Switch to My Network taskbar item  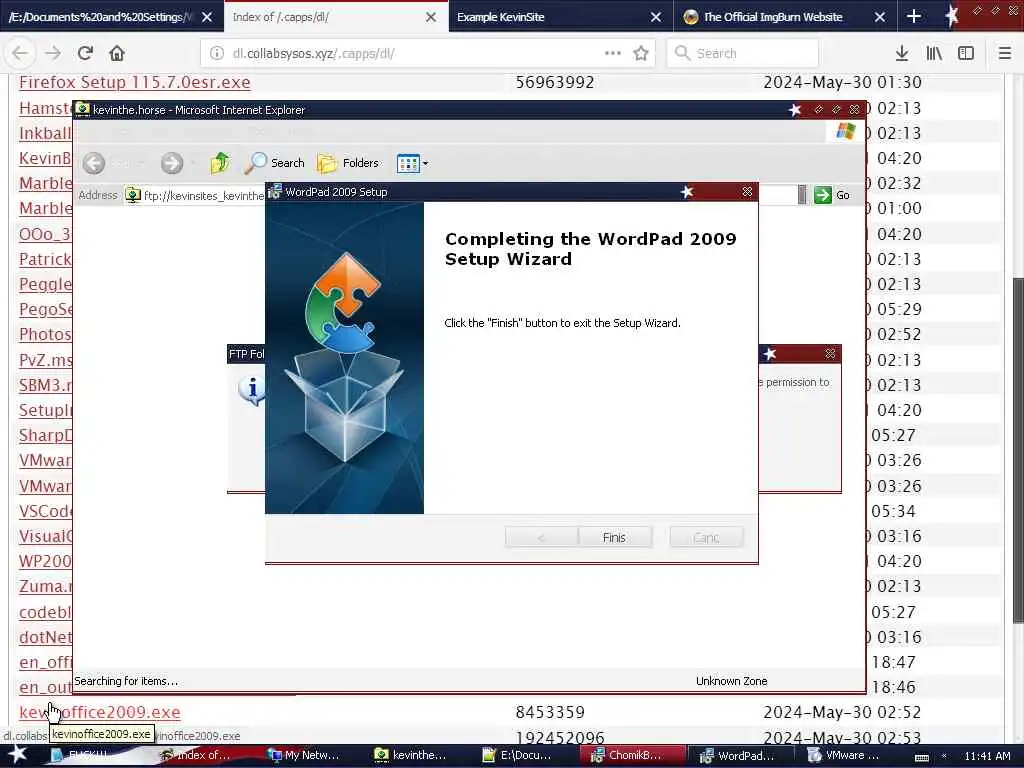pyautogui.click(x=304, y=755)
